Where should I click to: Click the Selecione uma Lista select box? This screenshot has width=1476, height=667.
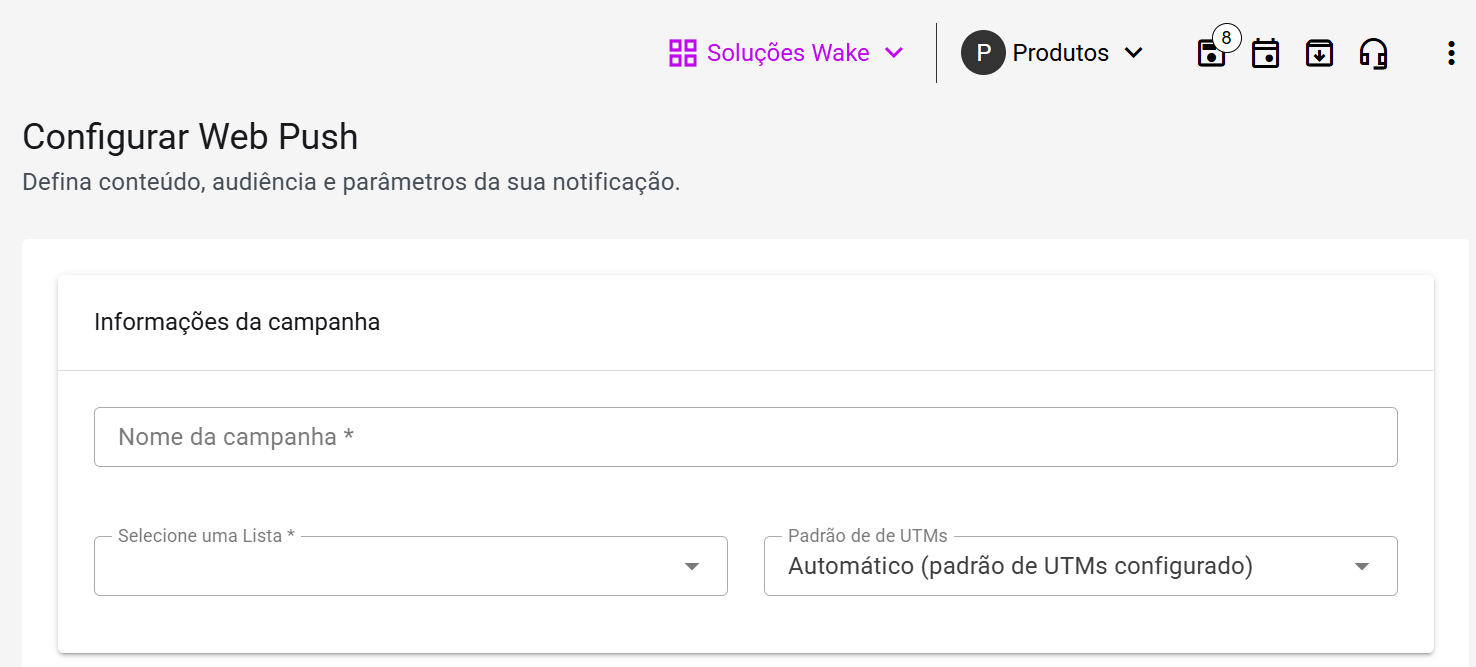(x=390, y=567)
